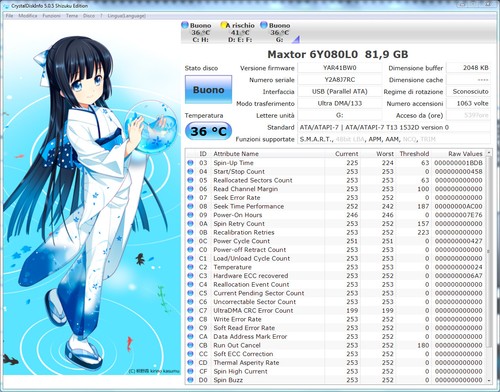The image size is (500, 392).
Task: Click the power-on count field 1063 volte
Action: click(x=468, y=103)
